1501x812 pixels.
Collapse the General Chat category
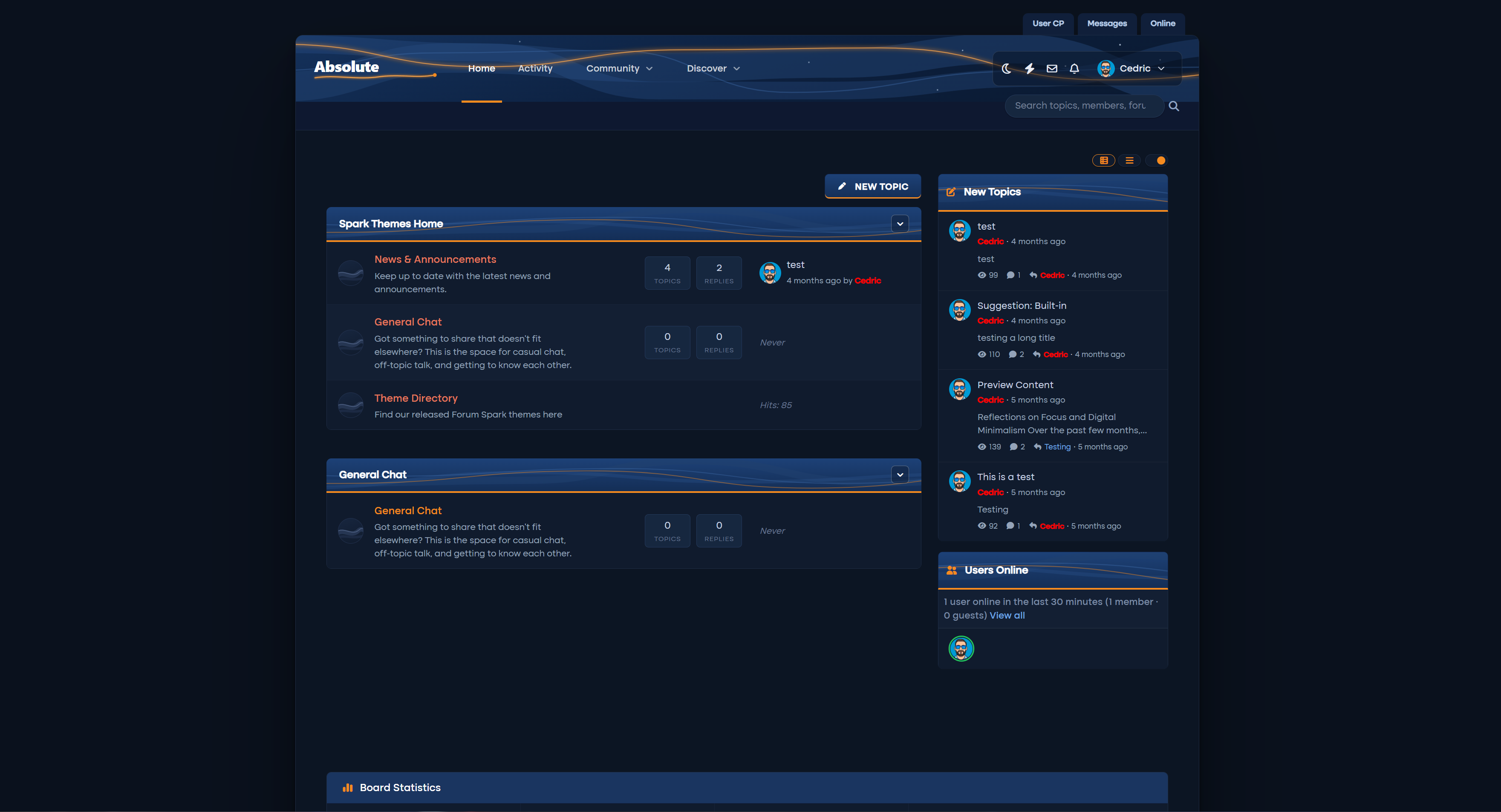click(x=900, y=475)
